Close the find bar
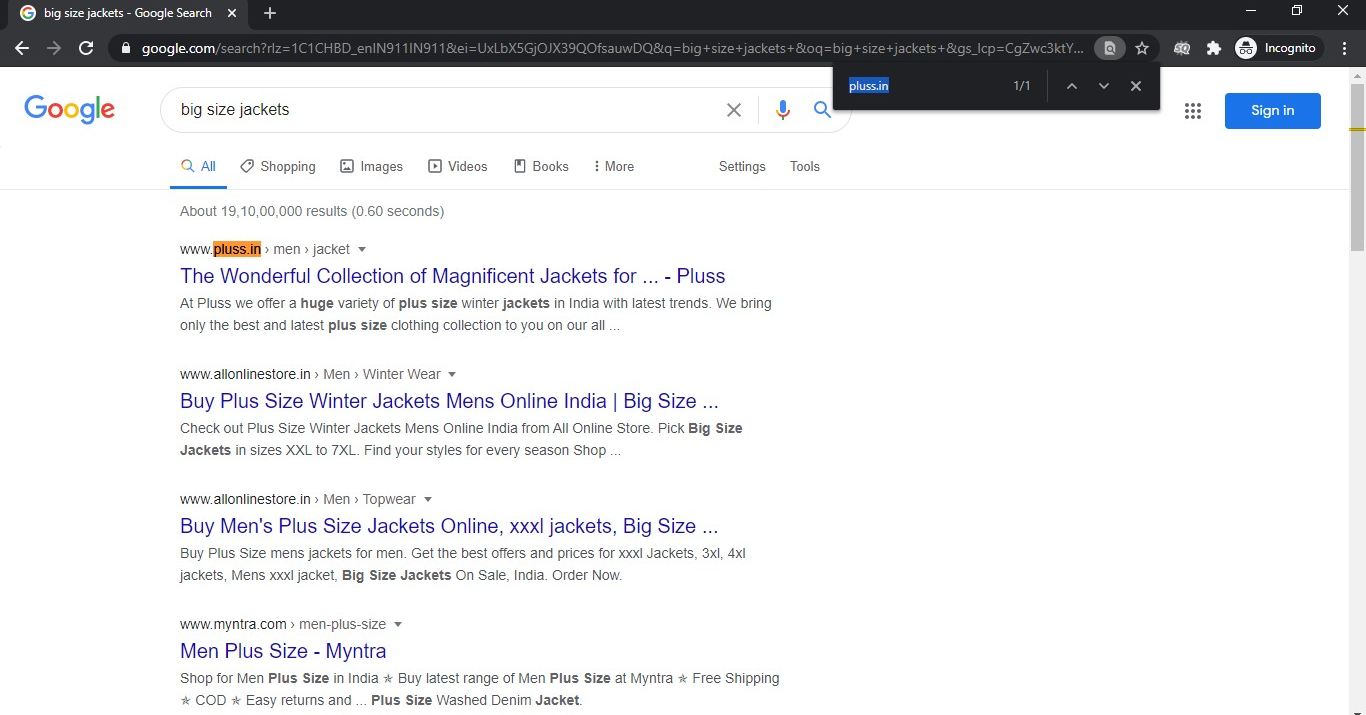This screenshot has height=715, width=1366. pos(1136,86)
